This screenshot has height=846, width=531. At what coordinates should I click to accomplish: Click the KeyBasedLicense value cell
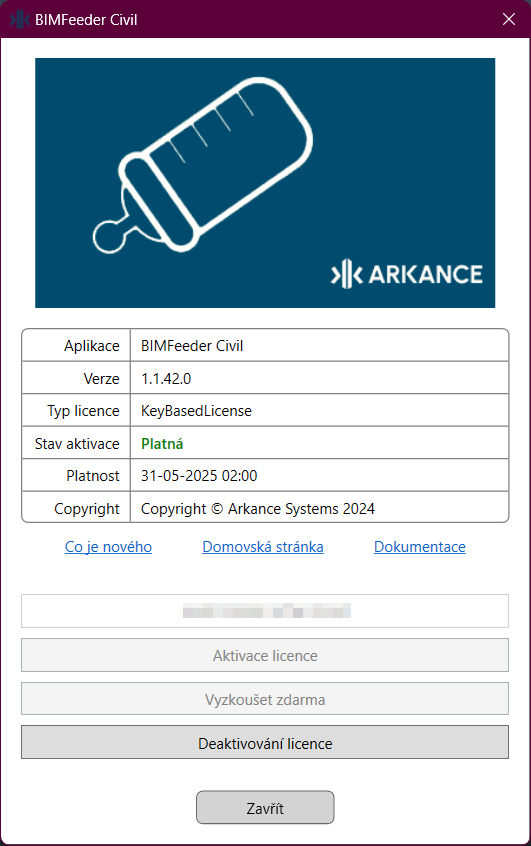click(319, 411)
